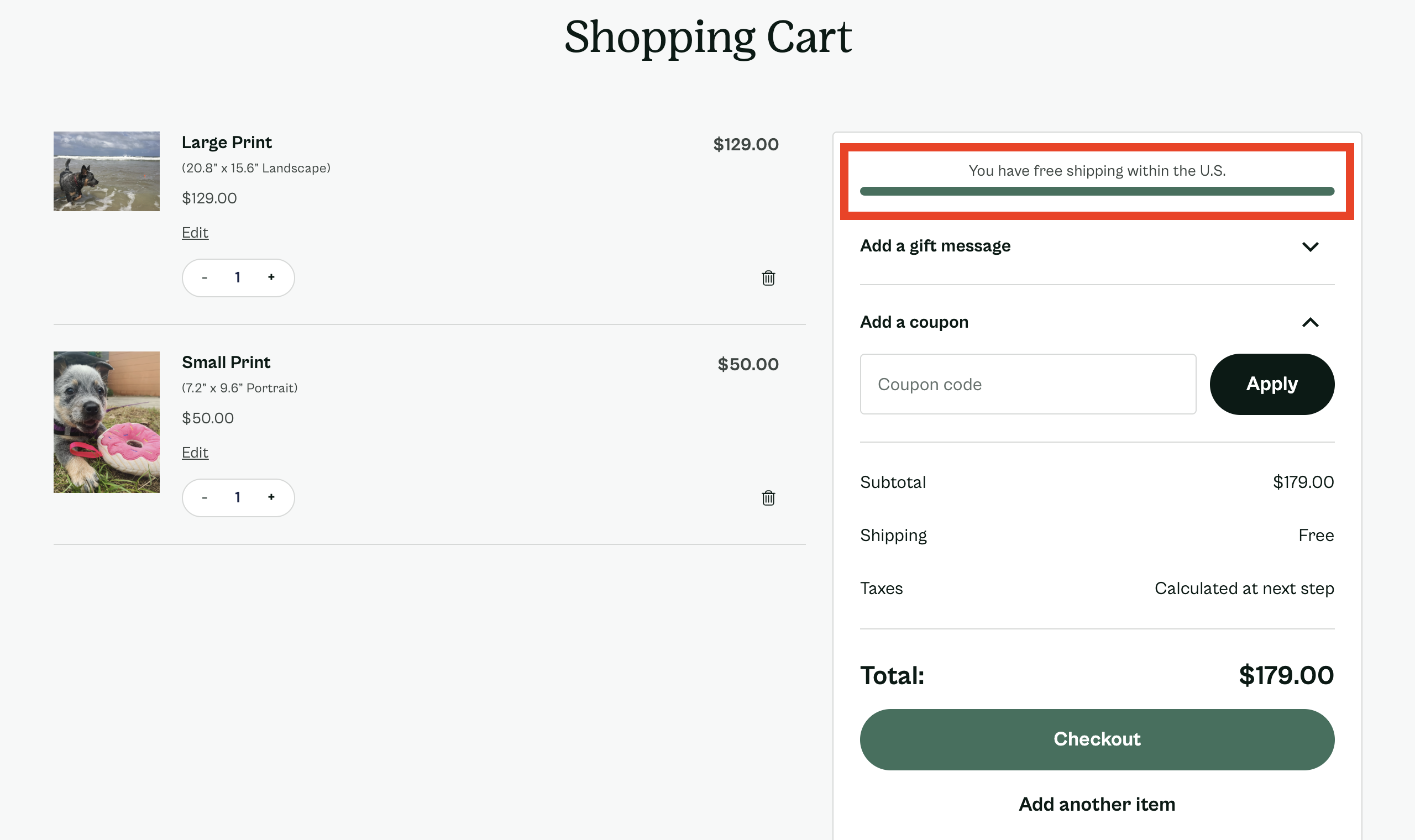1415x840 pixels.
Task: Delete the Large Print from cart
Action: [x=768, y=278]
